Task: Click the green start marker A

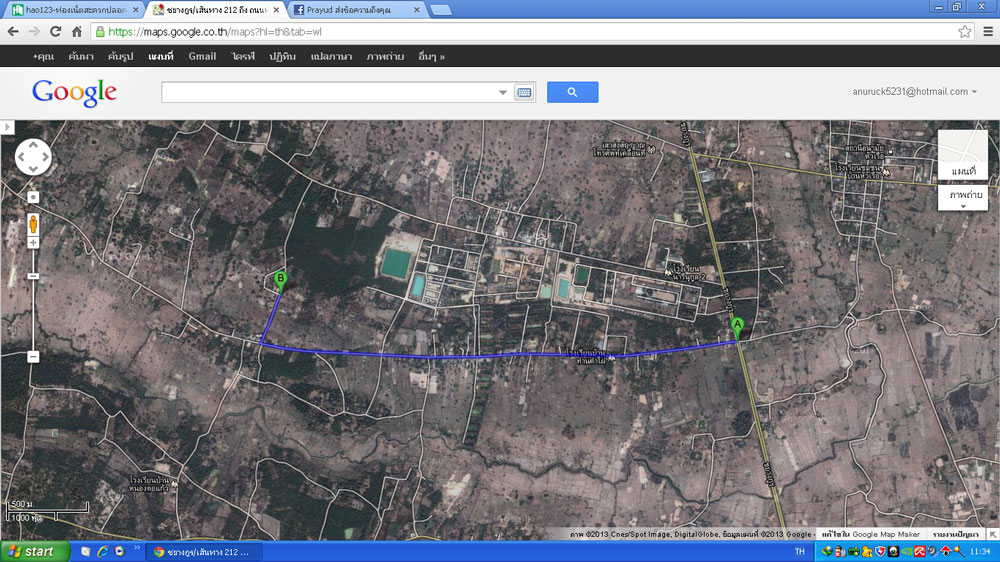Action: tap(738, 326)
